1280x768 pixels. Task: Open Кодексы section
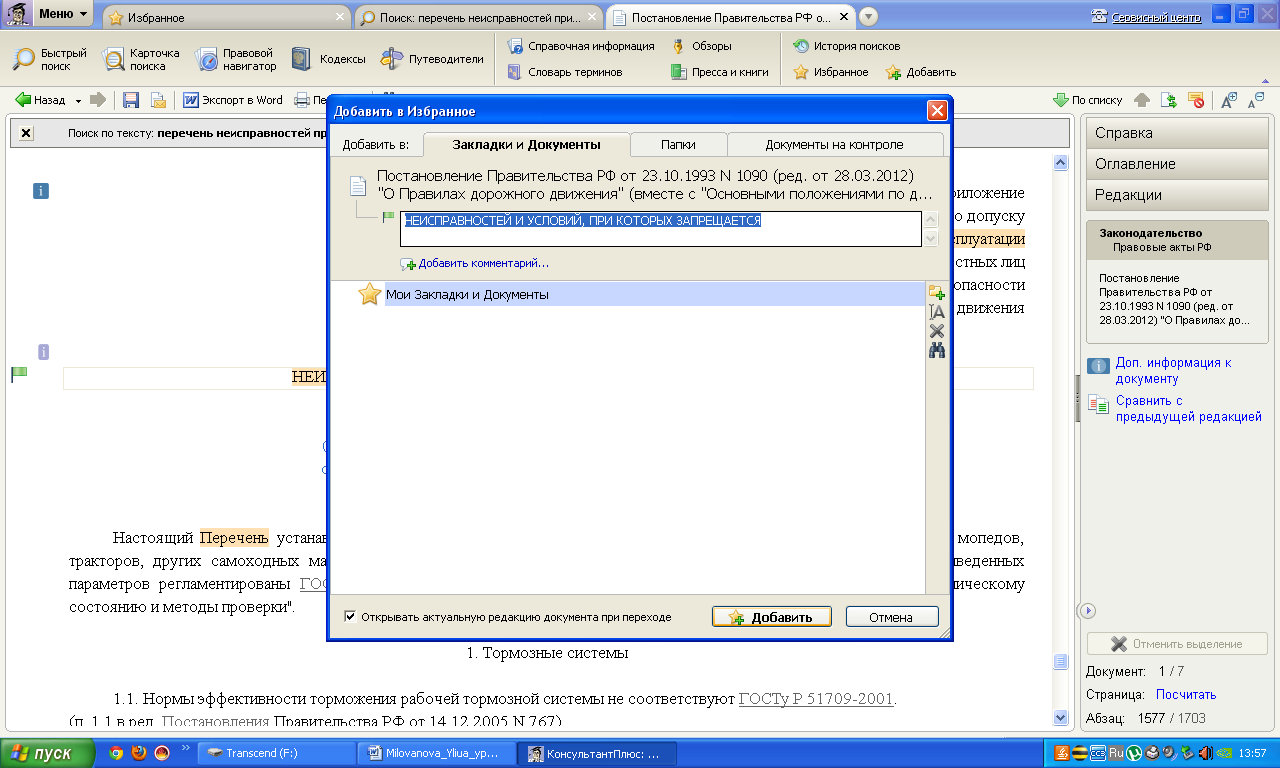click(328, 59)
